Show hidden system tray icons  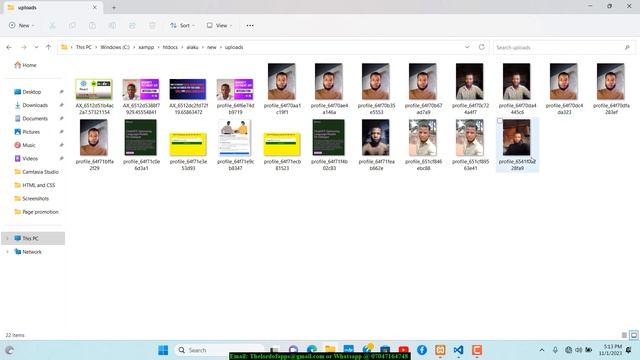[x=542, y=350]
